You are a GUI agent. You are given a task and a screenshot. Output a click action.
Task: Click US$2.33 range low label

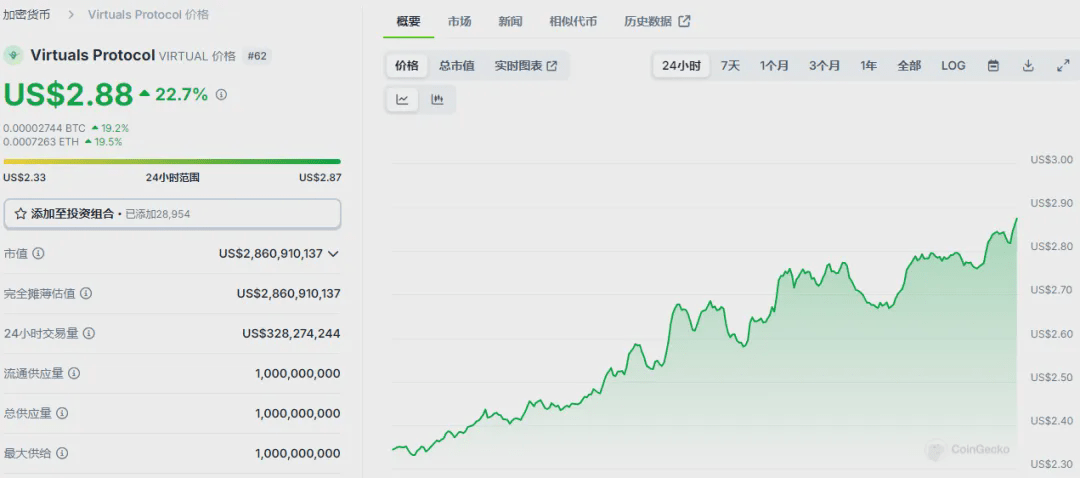pos(25,178)
